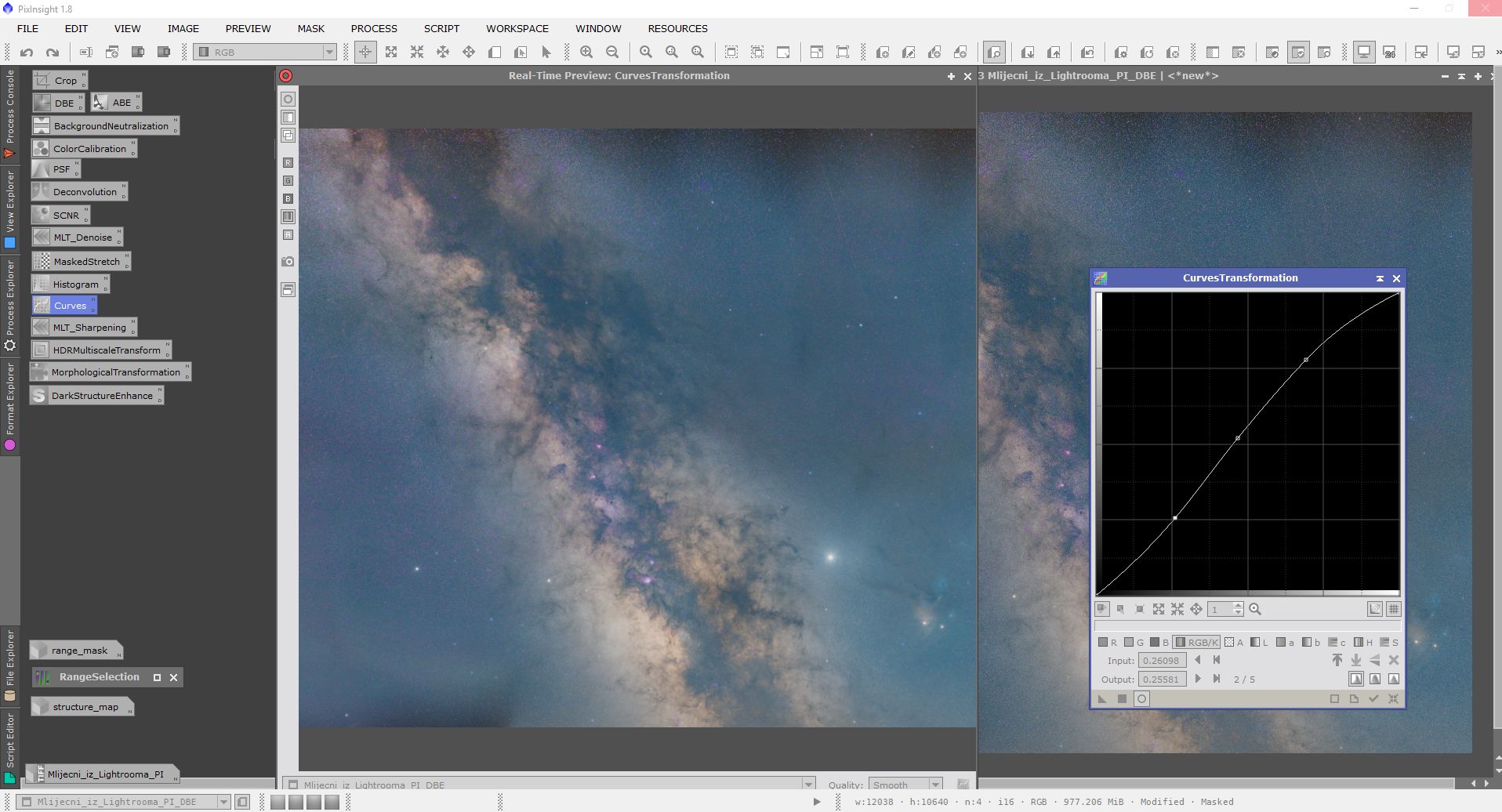Viewport: 1502px width, 812px height.
Task: Open the PROCESS menu
Action: pos(374,28)
